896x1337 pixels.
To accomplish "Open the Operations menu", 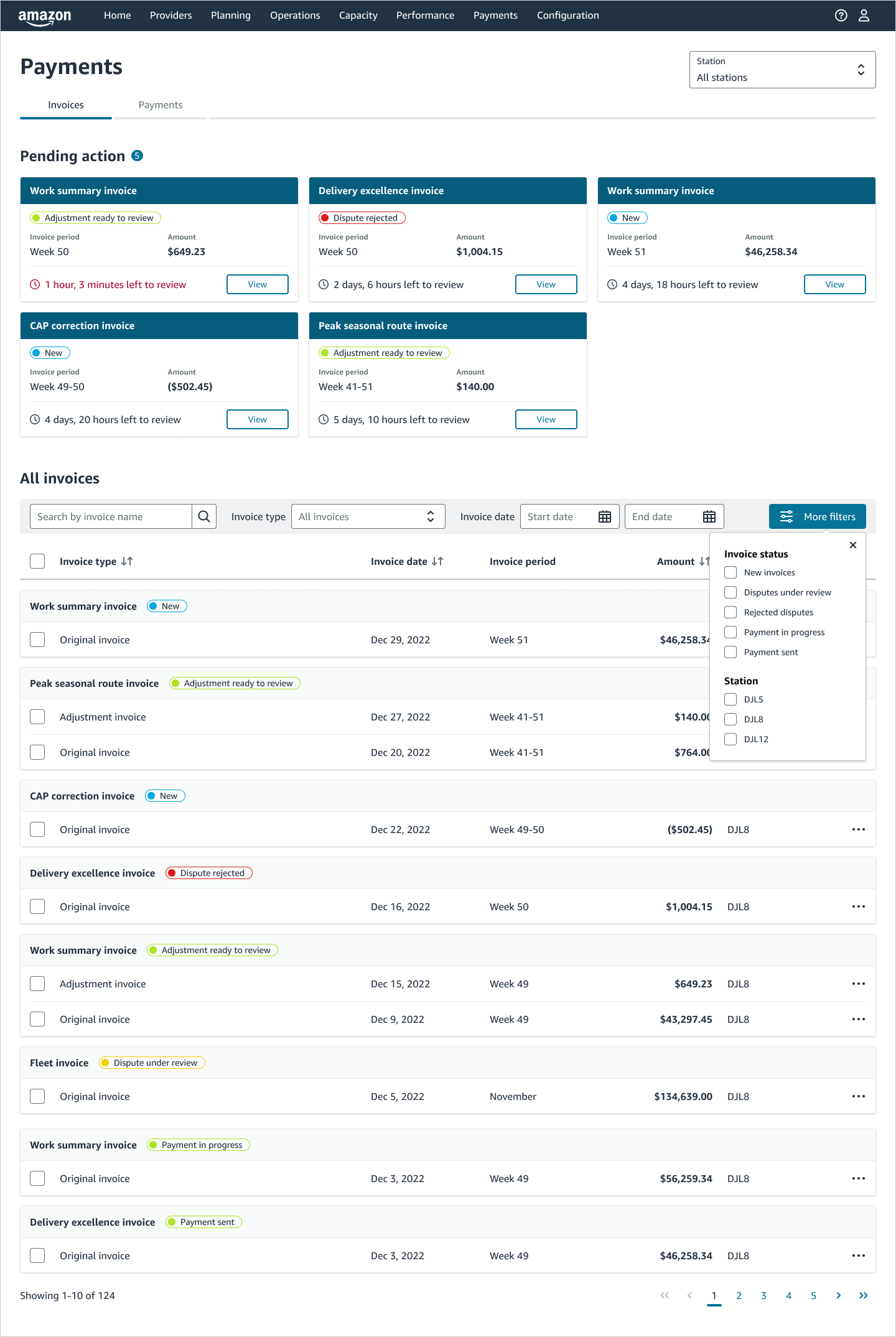I will [x=295, y=16].
